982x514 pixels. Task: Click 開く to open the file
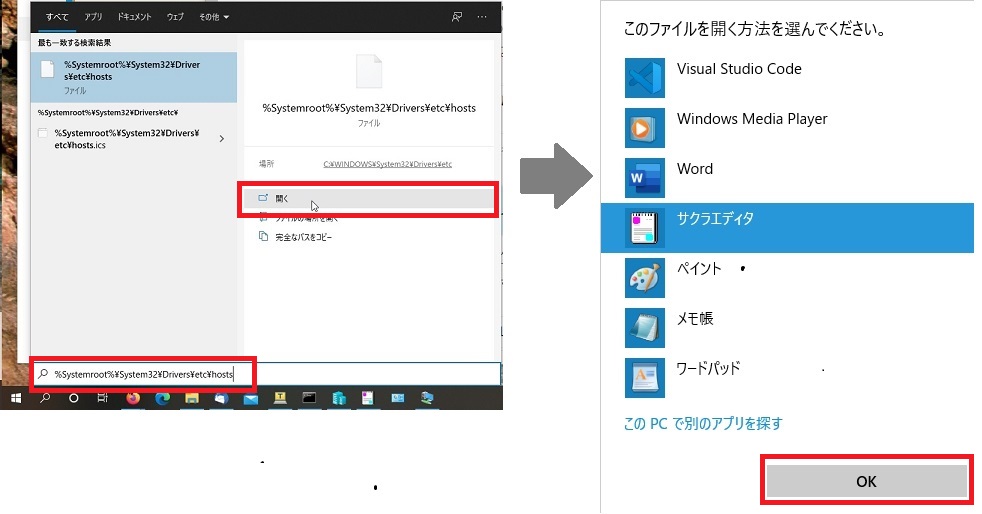pos(368,198)
